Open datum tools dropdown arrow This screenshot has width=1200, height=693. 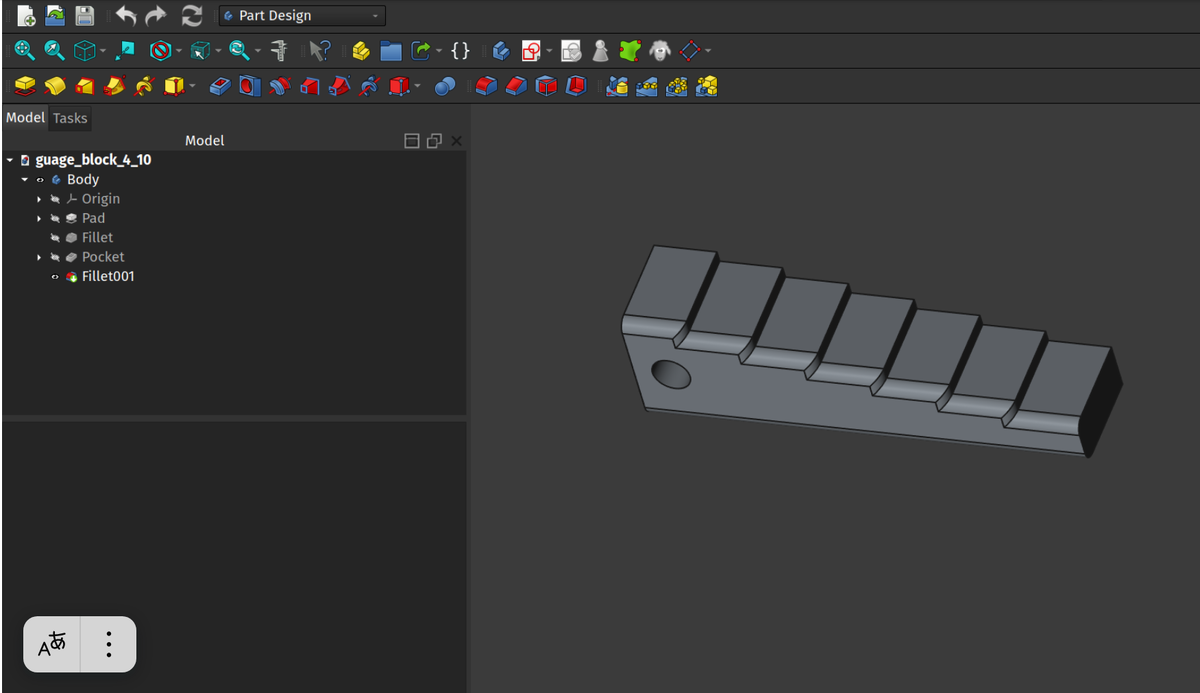(708, 50)
